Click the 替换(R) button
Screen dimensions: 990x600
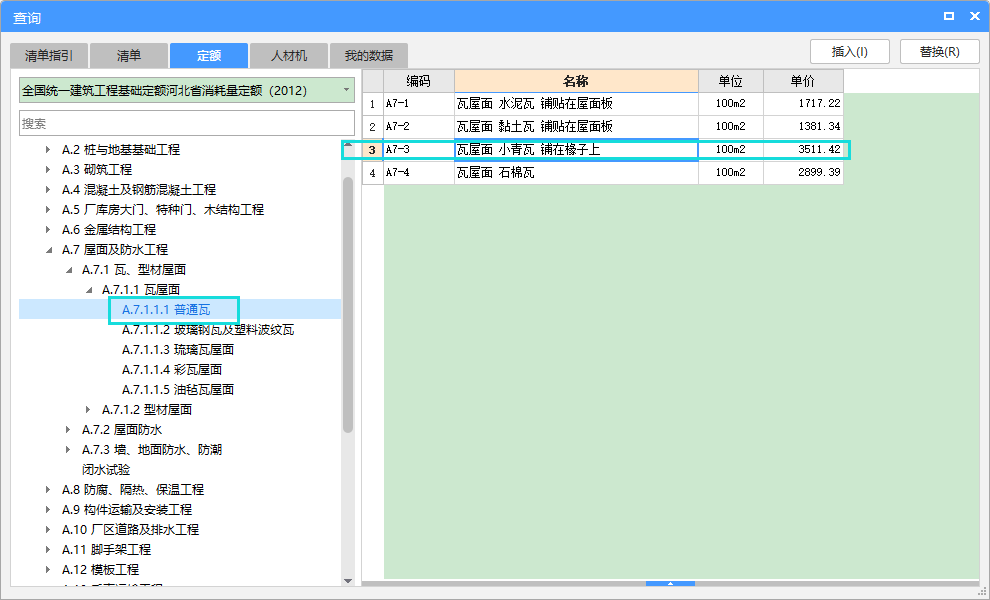938,51
